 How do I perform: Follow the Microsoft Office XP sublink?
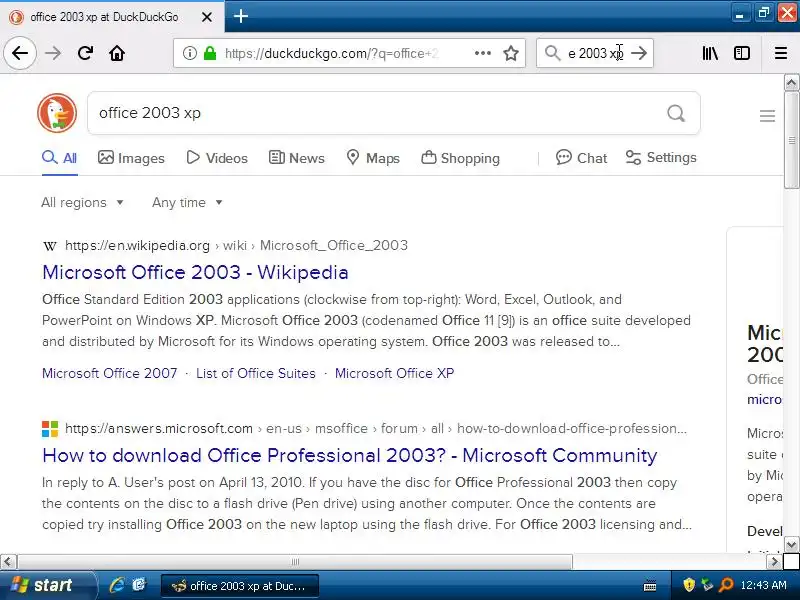tap(394, 373)
